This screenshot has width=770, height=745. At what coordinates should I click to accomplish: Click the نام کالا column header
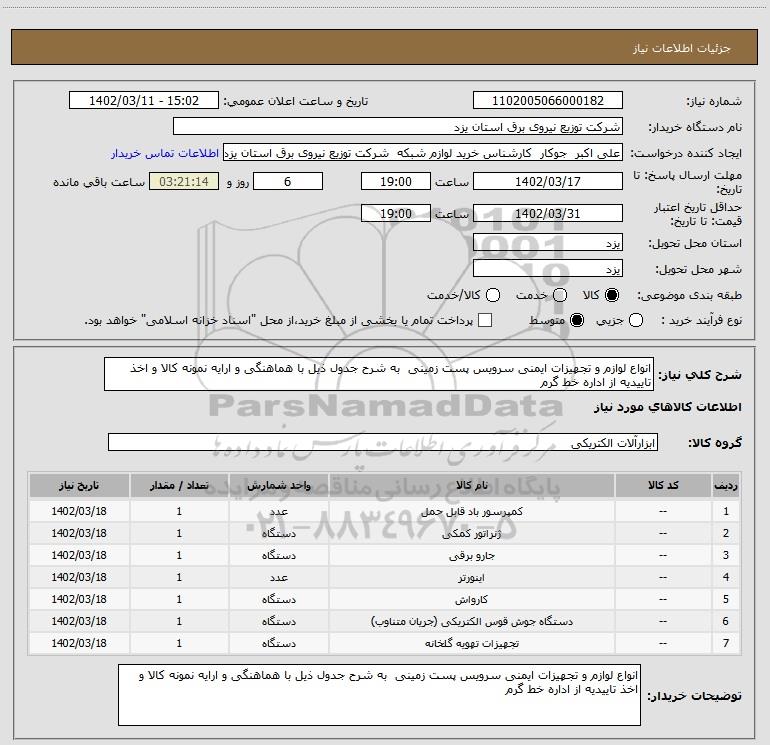pyautogui.click(x=471, y=485)
